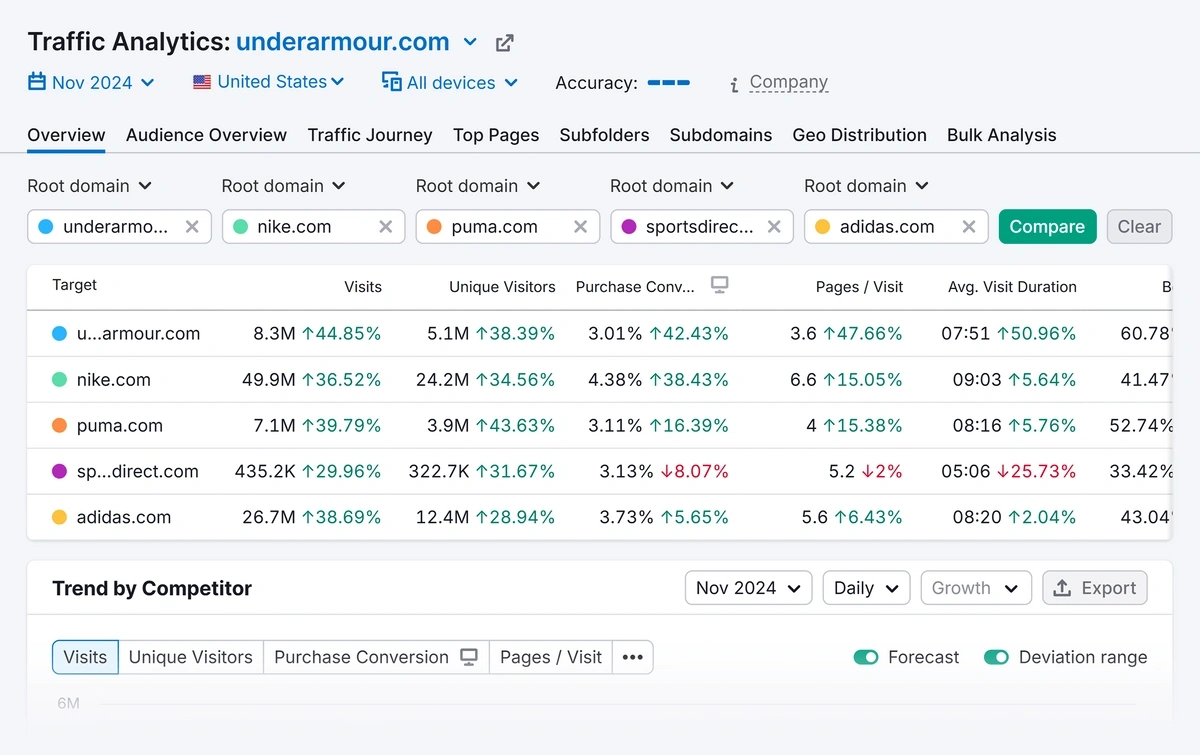Click the Target column header

coord(75,285)
